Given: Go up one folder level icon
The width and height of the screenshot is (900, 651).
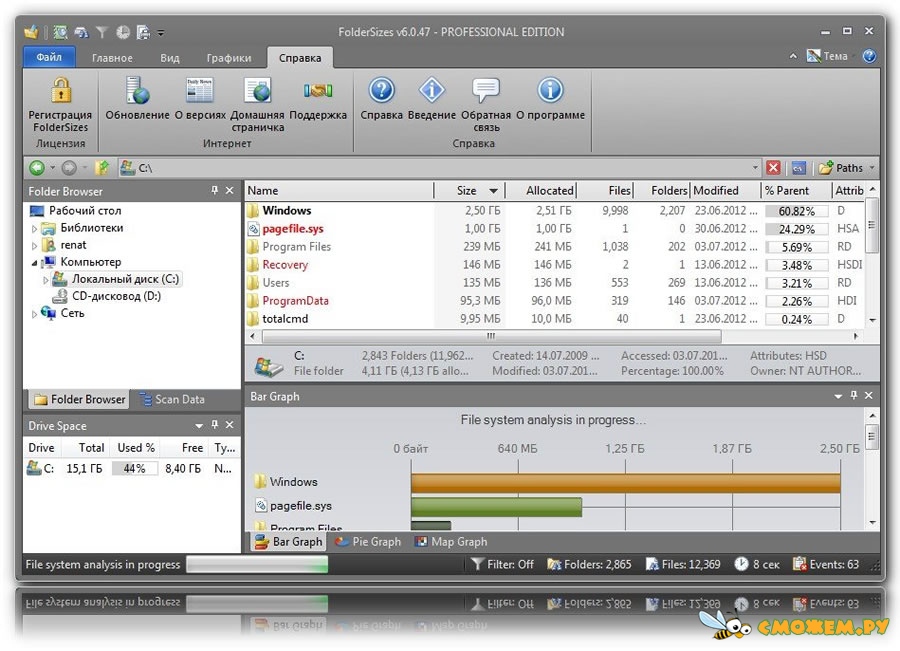Looking at the screenshot, I should click(102, 168).
